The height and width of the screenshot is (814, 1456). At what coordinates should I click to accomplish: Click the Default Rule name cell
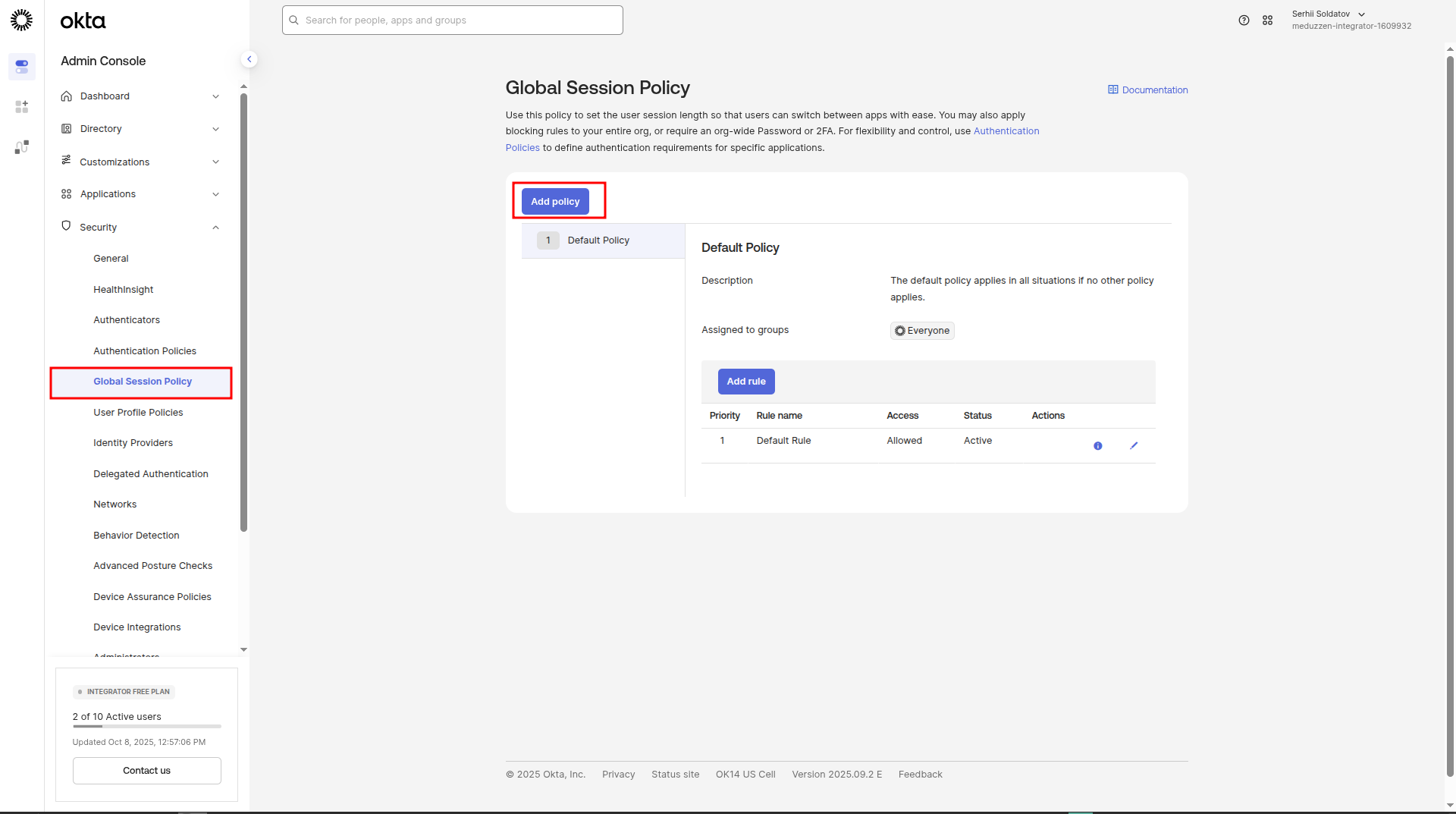pos(784,441)
